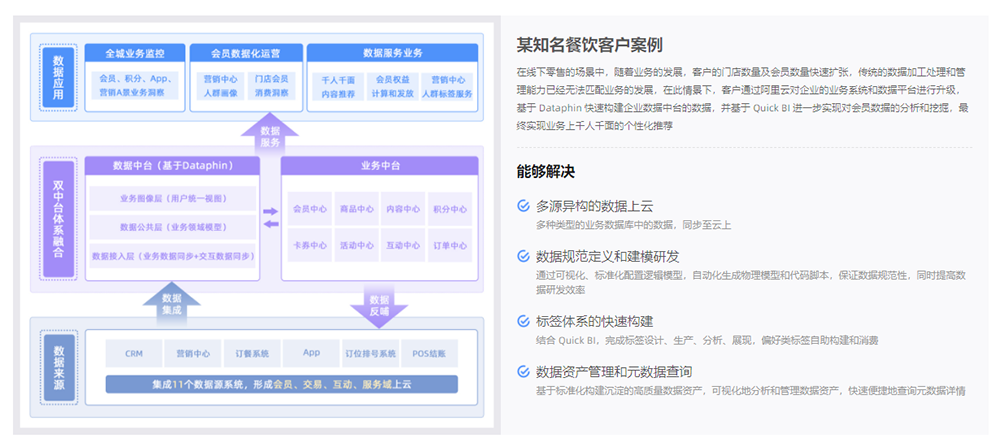
Task: Click the 卡券中心 cell
Action: click(309, 245)
